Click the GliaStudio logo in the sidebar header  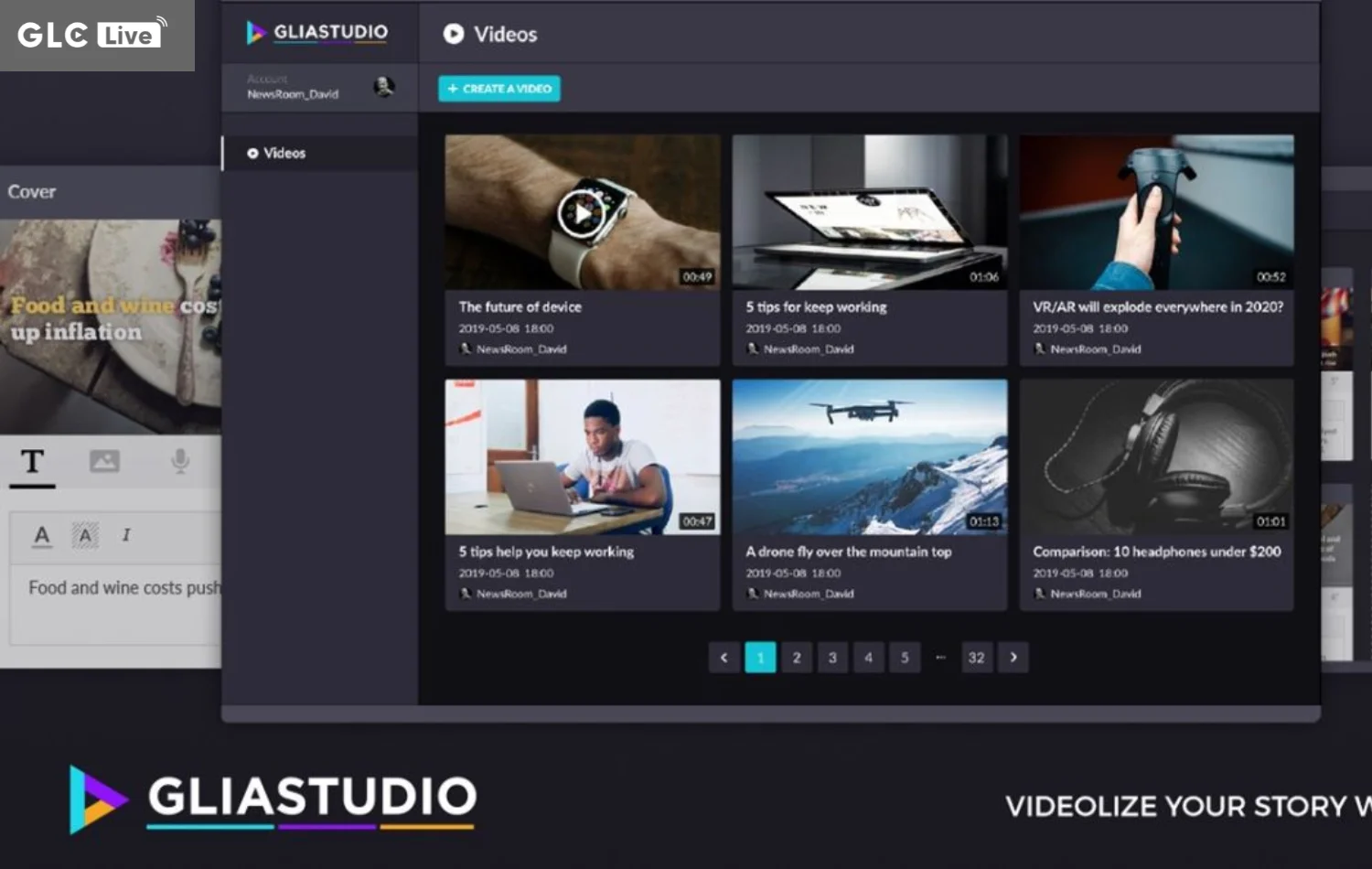tap(317, 33)
